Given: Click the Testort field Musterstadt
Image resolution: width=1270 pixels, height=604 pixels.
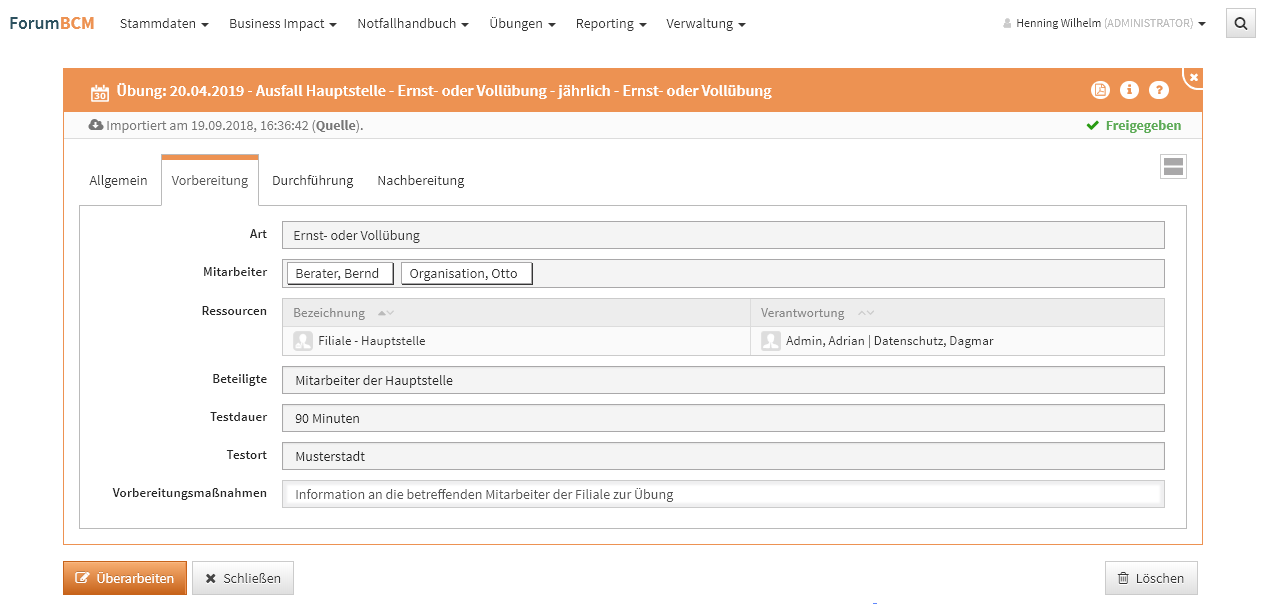Looking at the screenshot, I should (723, 456).
